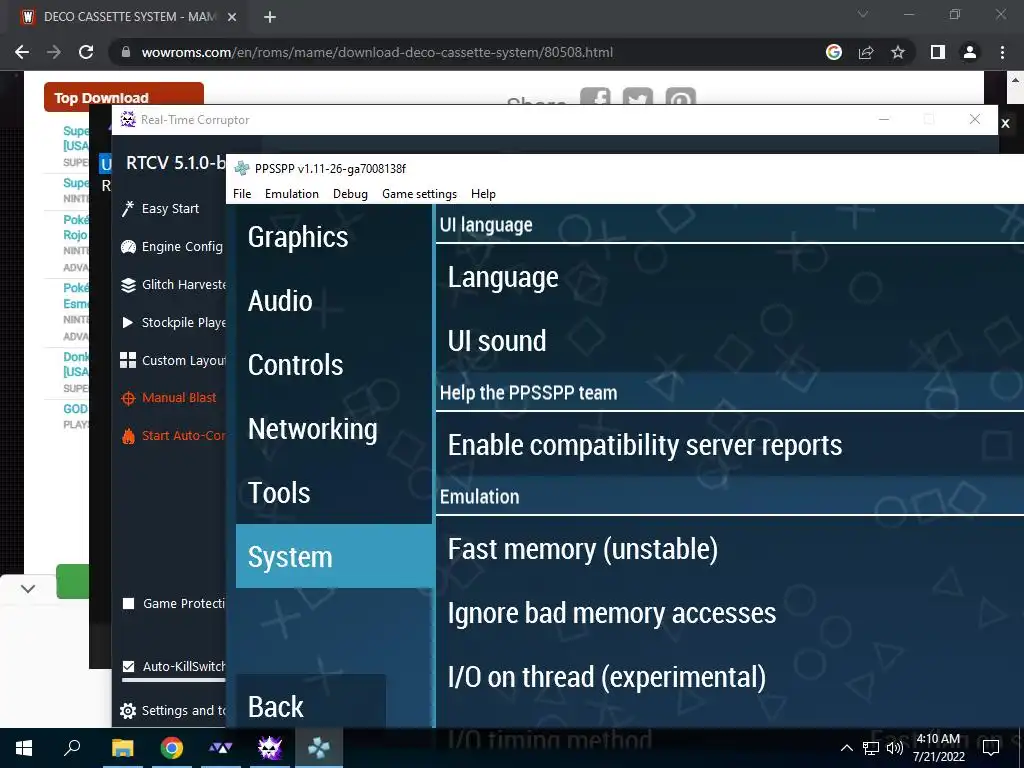
Task: Show hidden system tray icons
Action: click(846, 748)
